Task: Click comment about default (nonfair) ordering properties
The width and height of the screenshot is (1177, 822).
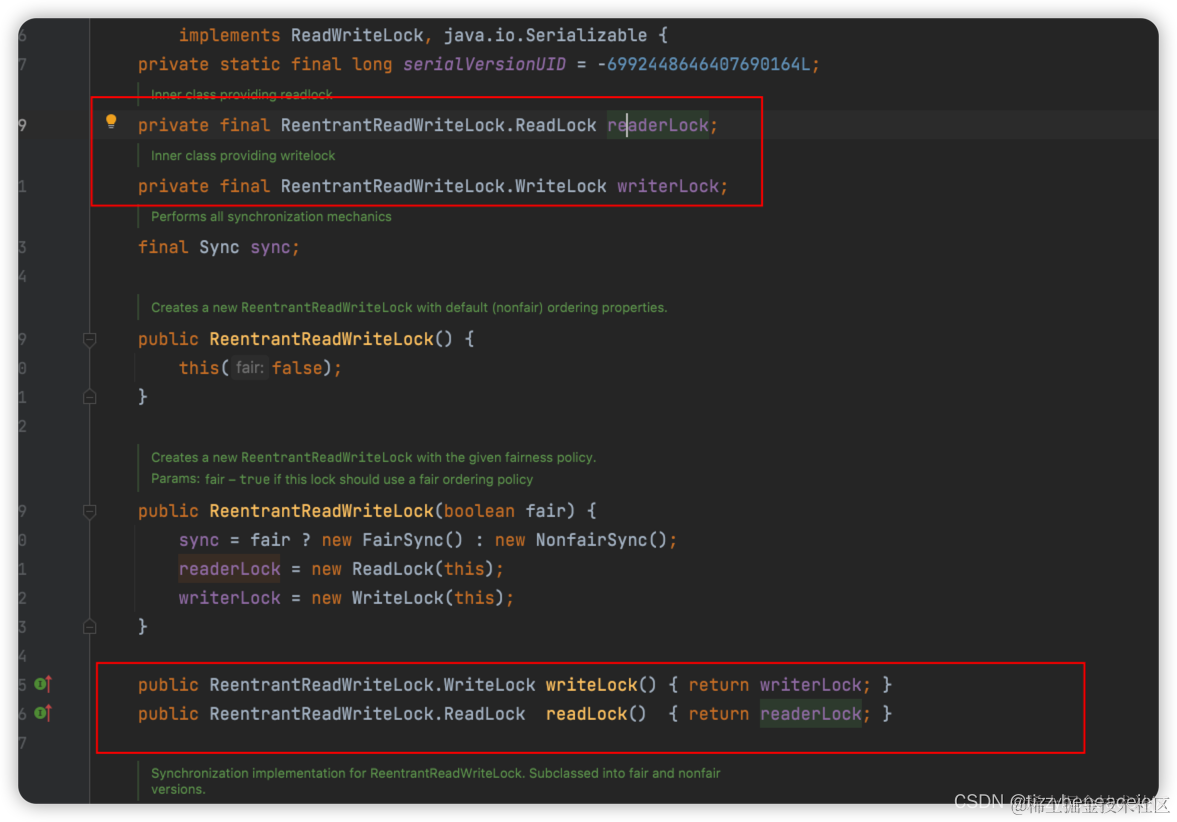Action: click(x=409, y=308)
